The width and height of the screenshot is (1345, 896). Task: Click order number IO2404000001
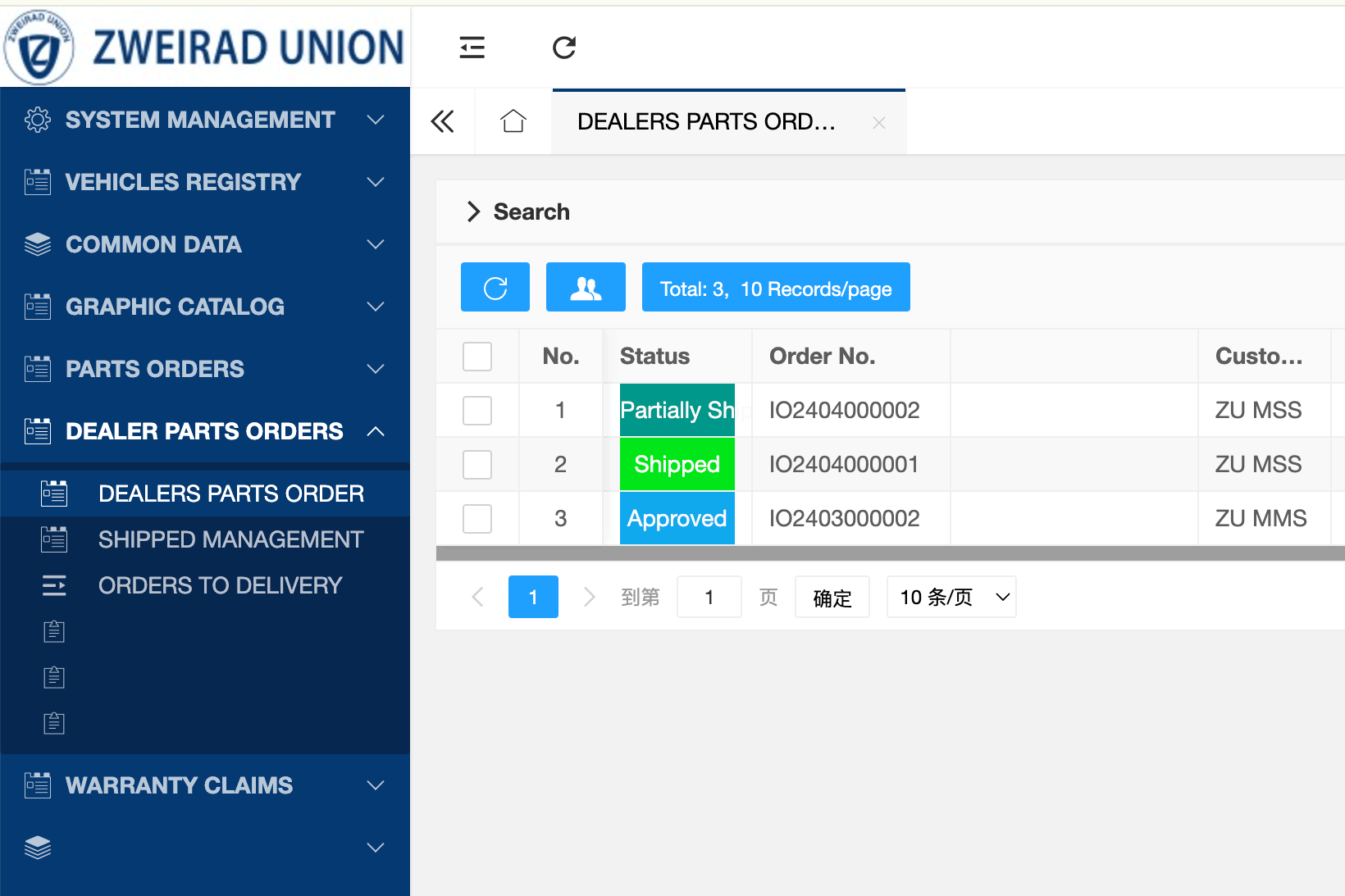pos(844,464)
